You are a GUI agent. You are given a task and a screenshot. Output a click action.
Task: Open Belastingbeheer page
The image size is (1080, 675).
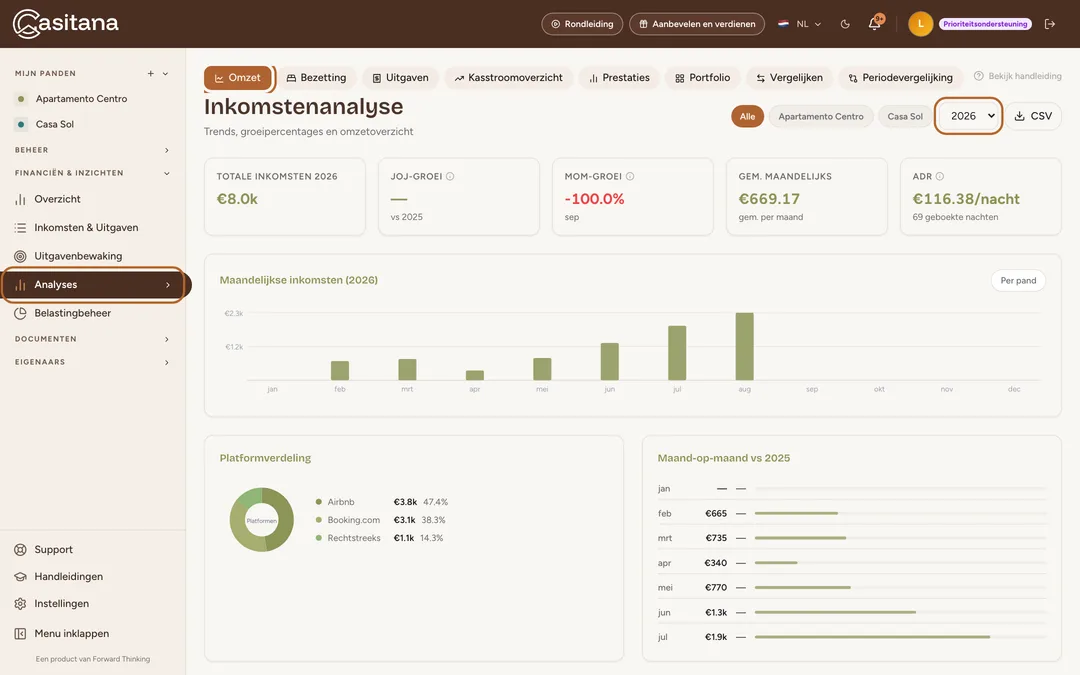(72, 313)
